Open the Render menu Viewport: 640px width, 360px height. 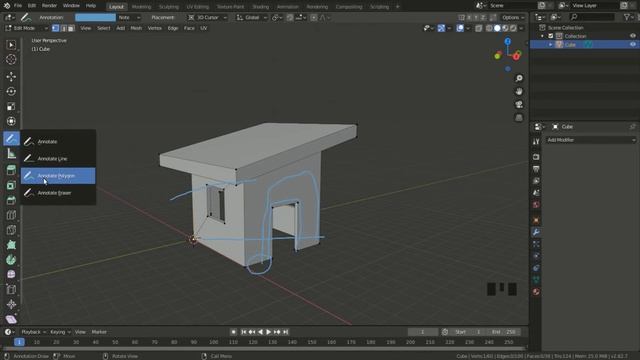tap(49, 6)
